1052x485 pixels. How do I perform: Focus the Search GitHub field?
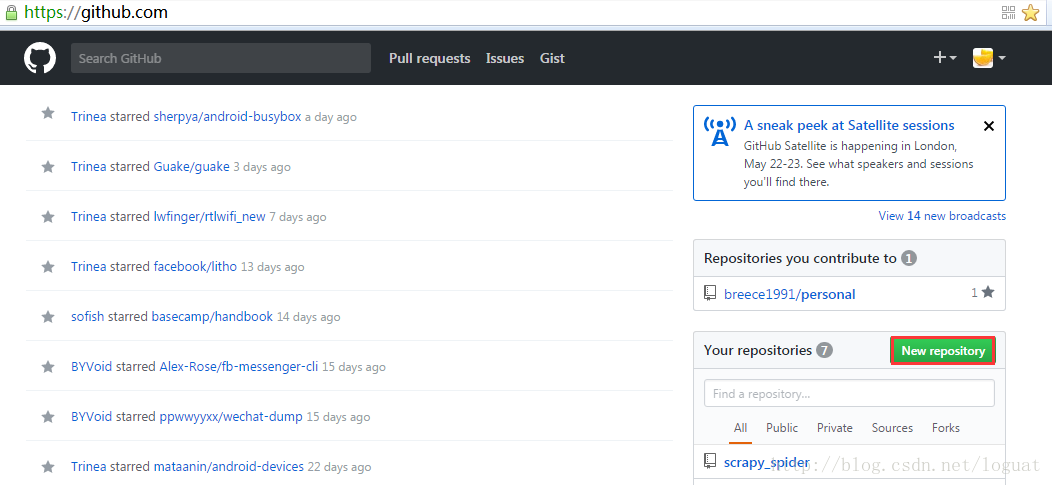(221, 58)
